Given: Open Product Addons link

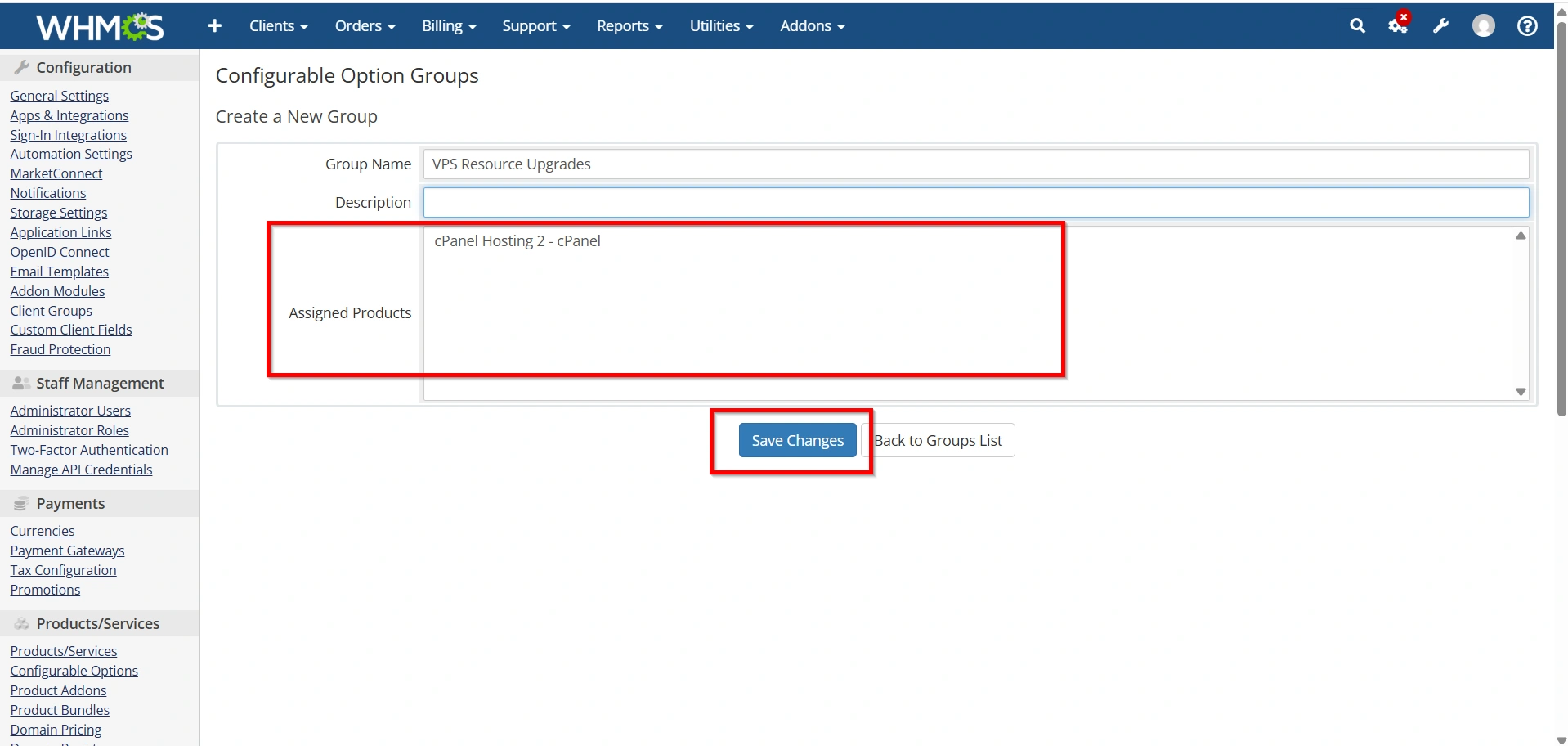Looking at the screenshot, I should point(58,690).
